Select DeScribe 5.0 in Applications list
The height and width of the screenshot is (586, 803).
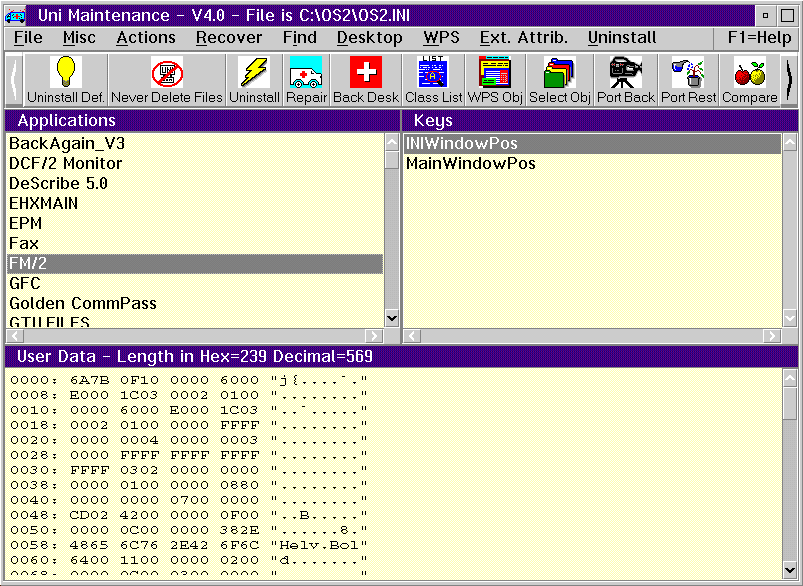58,183
